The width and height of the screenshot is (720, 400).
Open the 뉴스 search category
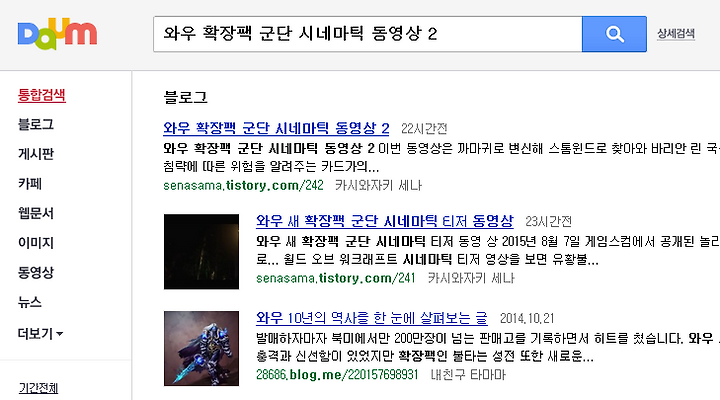(30, 302)
